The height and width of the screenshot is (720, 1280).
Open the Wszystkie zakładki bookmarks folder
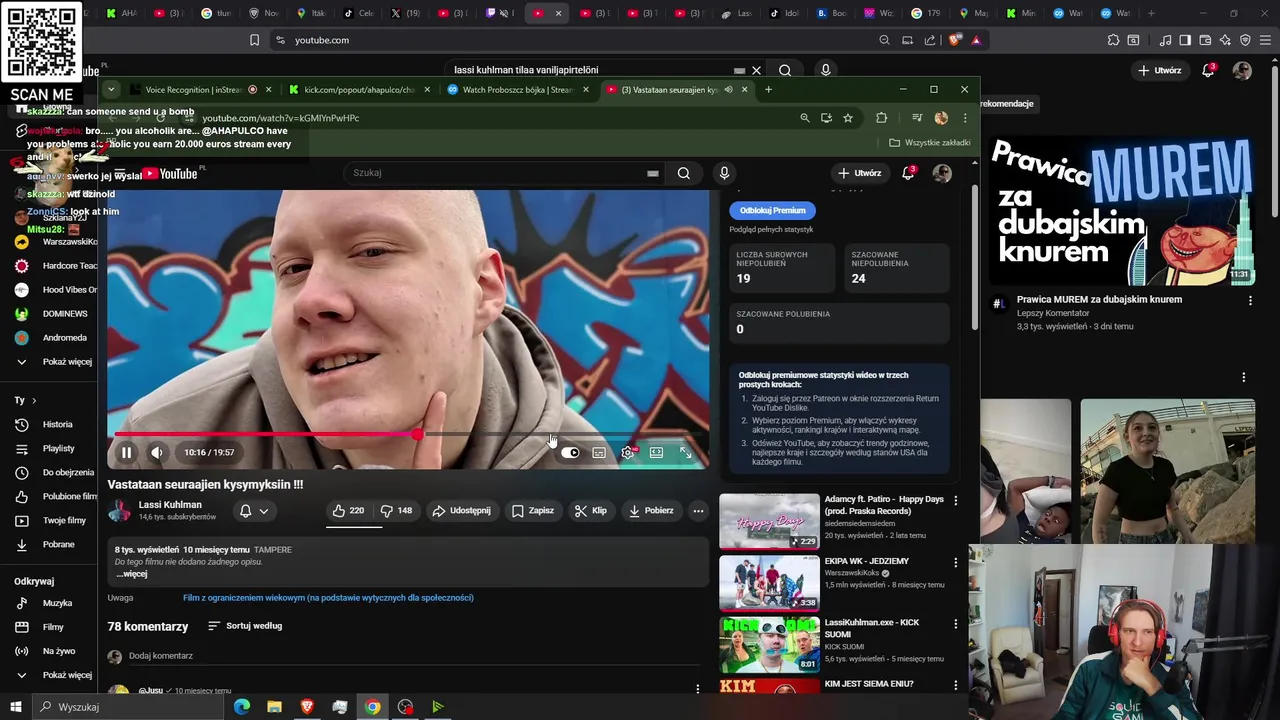click(930, 143)
